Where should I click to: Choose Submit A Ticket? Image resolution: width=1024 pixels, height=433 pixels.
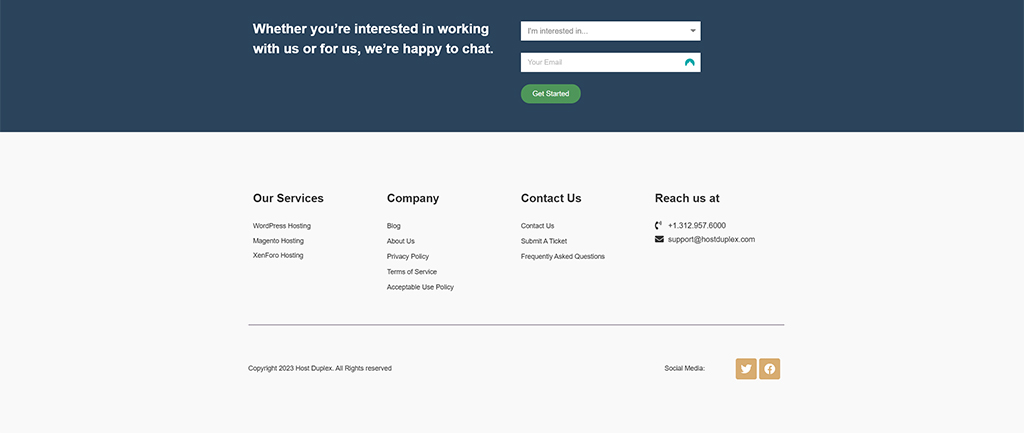pyautogui.click(x=544, y=241)
